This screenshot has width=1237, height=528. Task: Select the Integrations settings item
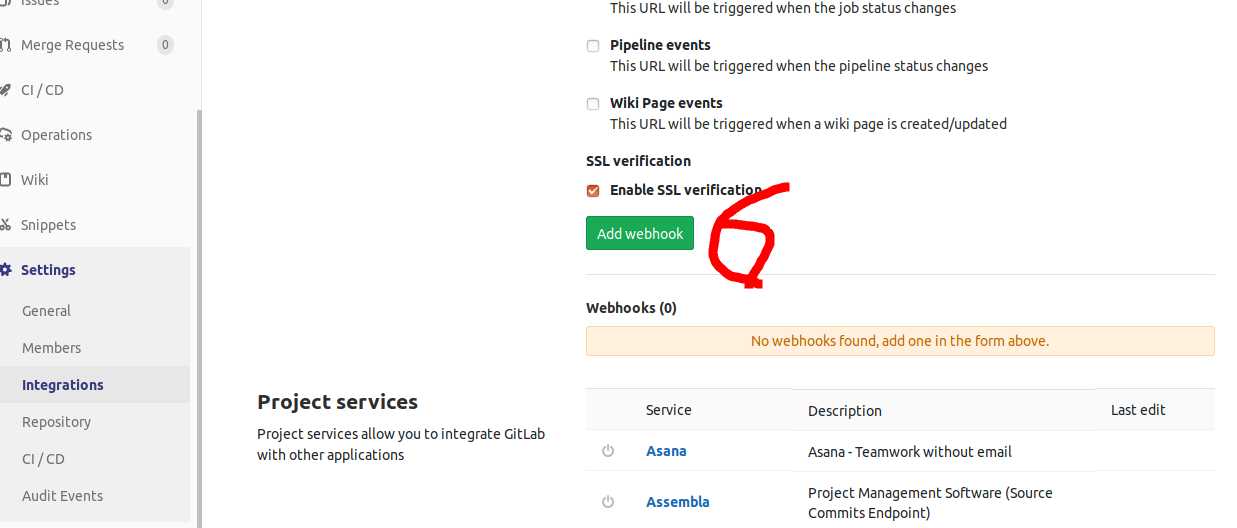(62, 385)
